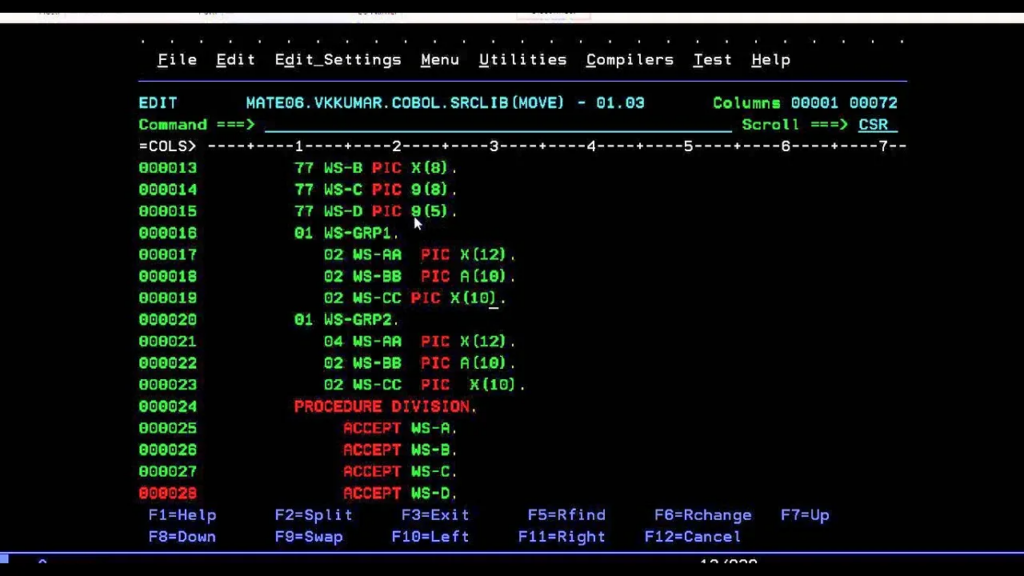1024x576 pixels.
Task: Click the Help menu in the action bar
Action: (770, 60)
